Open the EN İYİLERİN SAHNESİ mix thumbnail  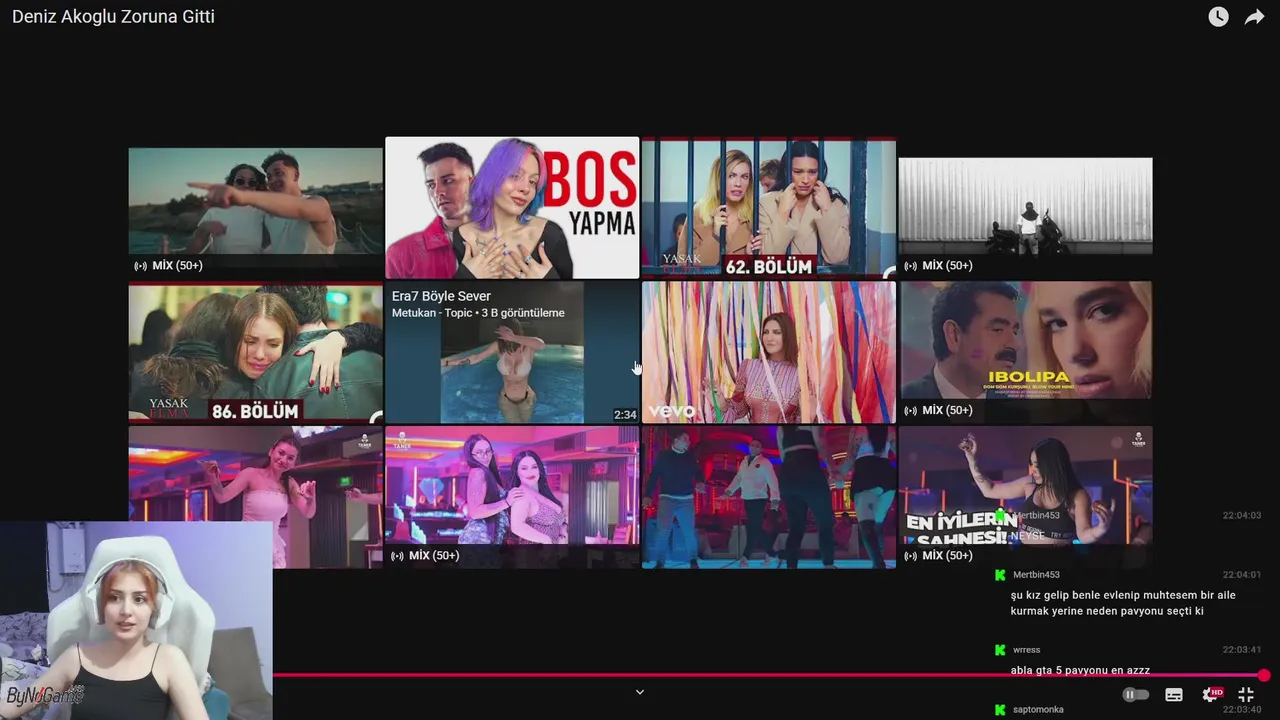[1025, 497]
